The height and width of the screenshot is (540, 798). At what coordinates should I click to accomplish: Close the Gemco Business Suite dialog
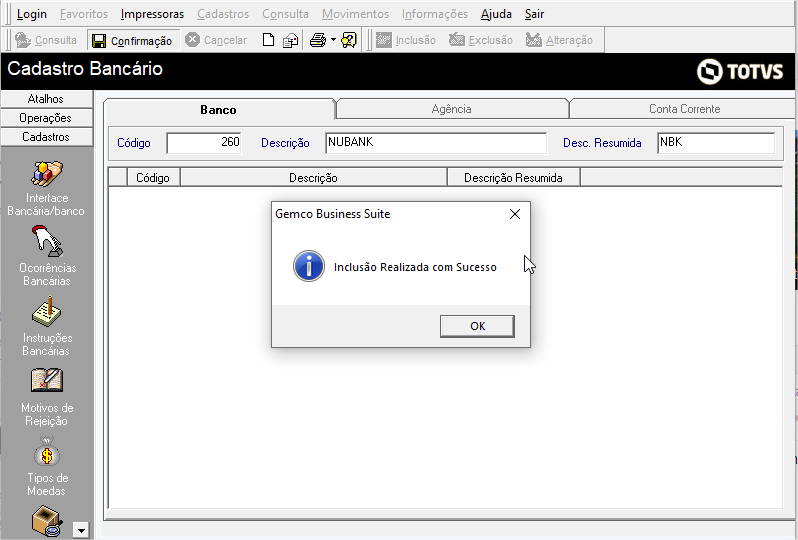click(x=515, y=214)
